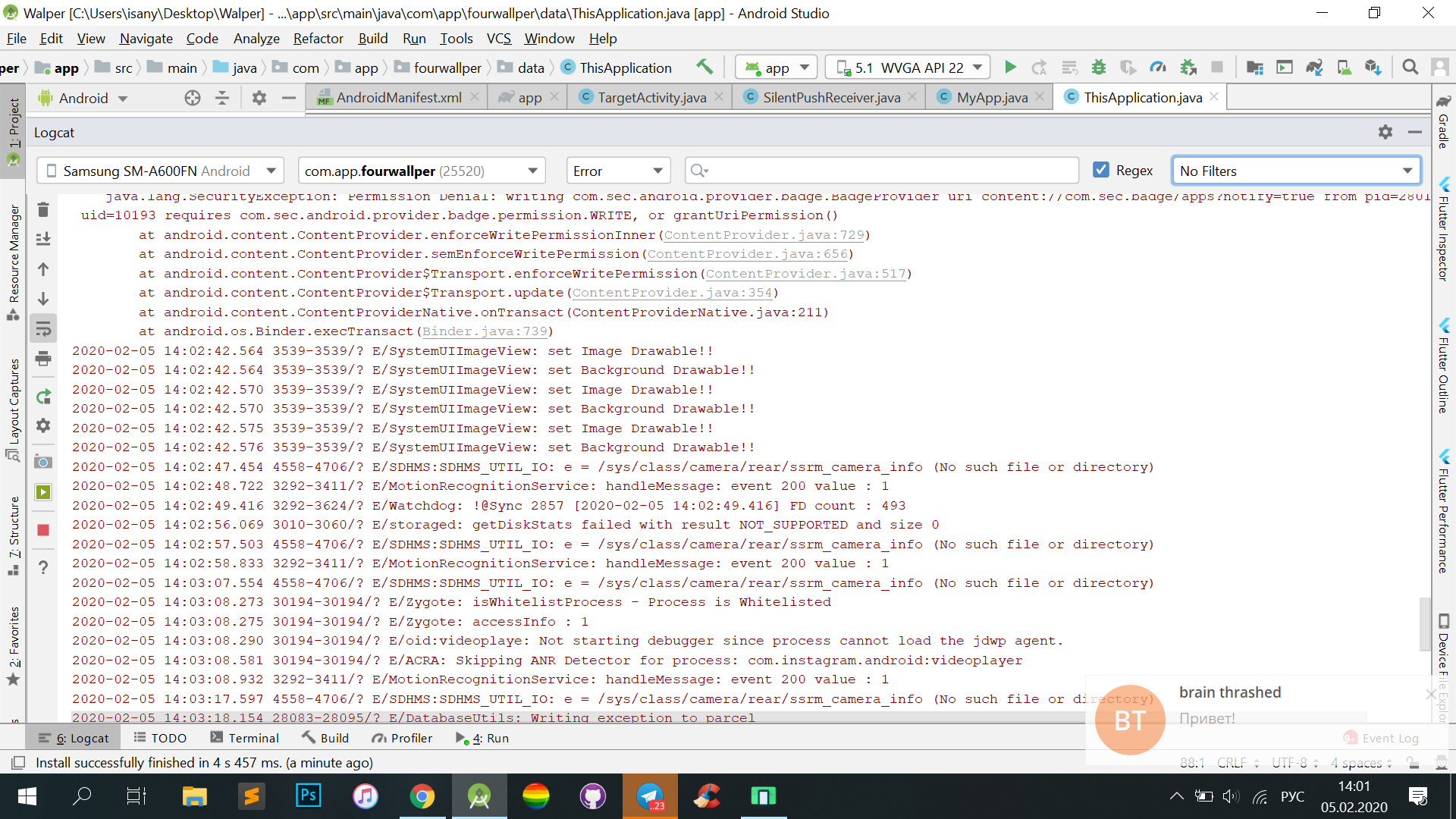Click Windows Start button
Image resolution: width=1456 pixels, height=819 pixels.
27,796
